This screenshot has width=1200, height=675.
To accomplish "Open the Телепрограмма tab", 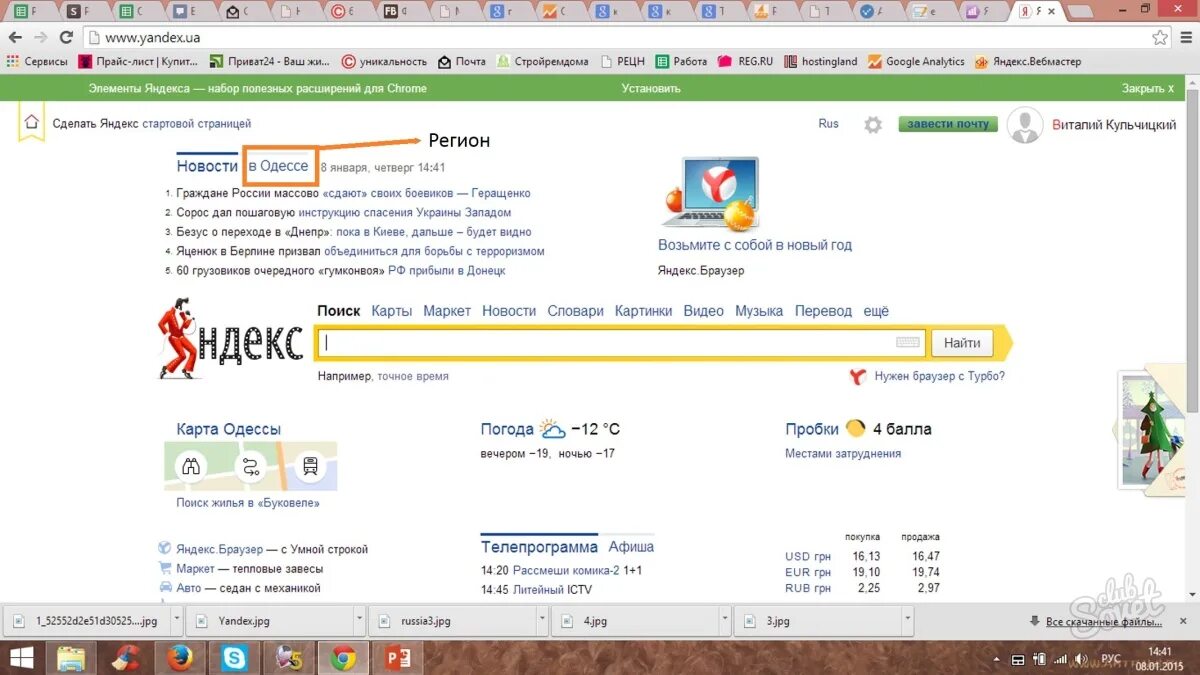I will 539,547.
